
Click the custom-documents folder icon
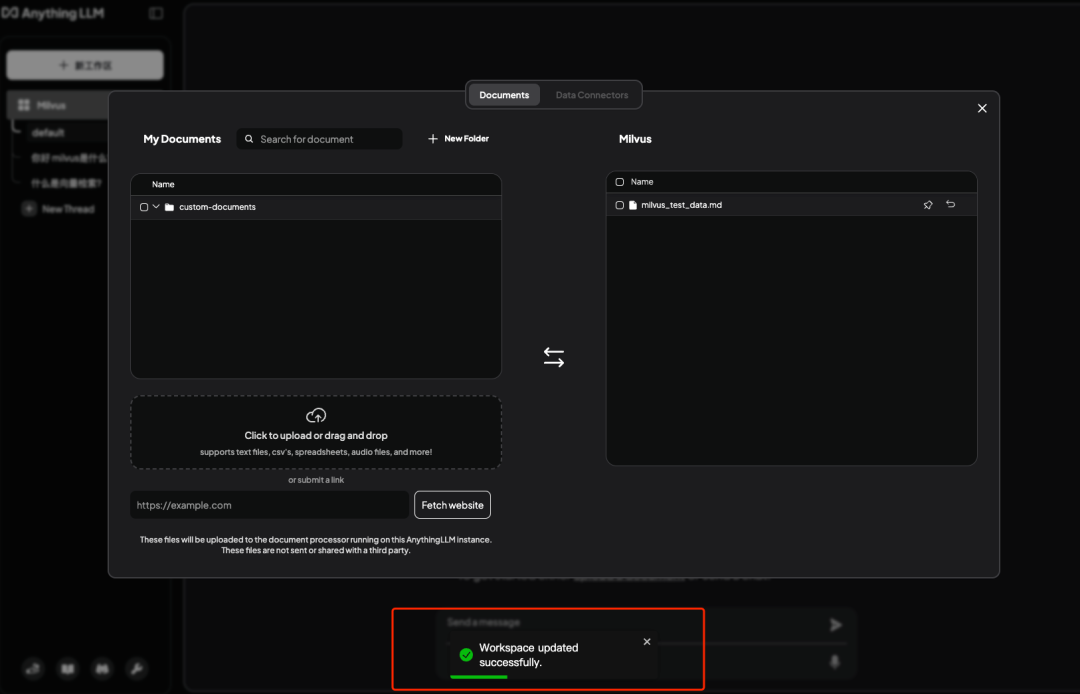click(x=169, y=207)
